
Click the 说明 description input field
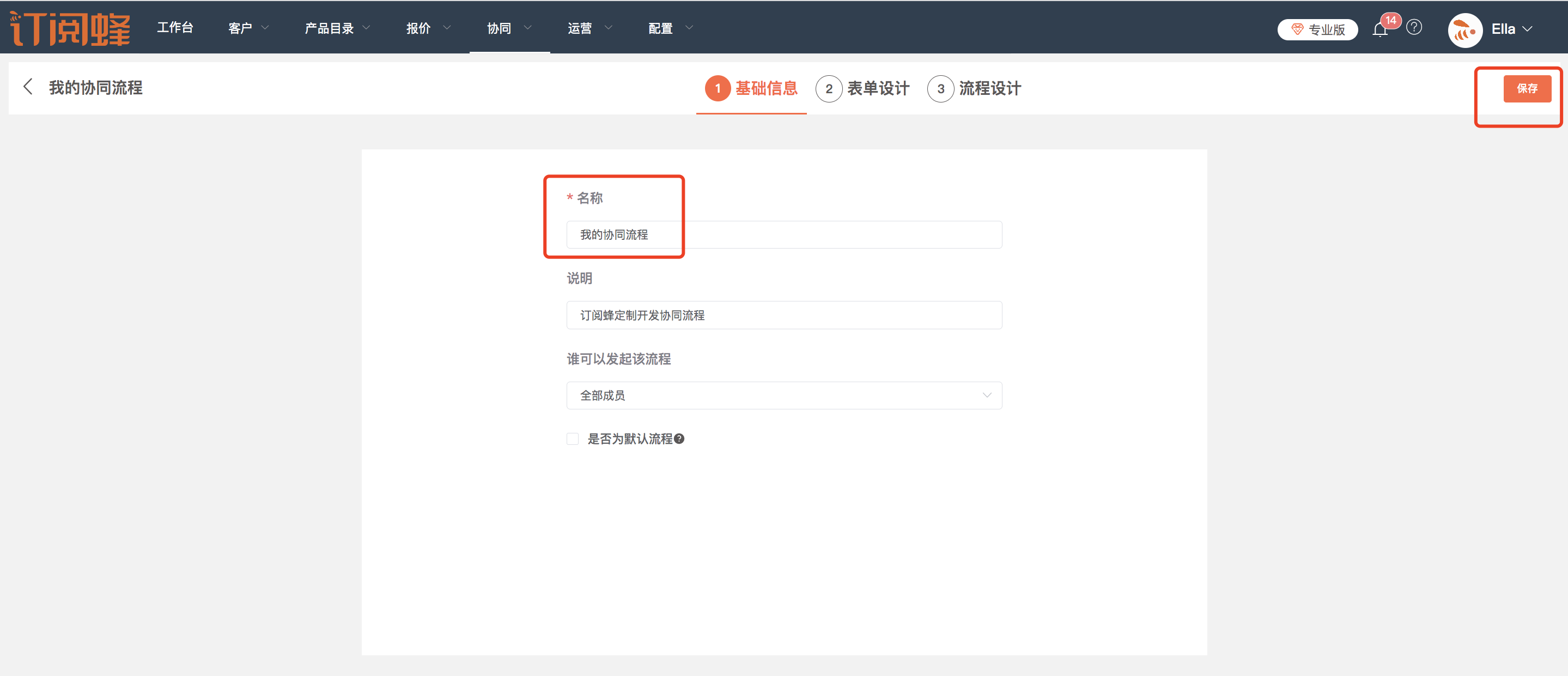point(783,315)
